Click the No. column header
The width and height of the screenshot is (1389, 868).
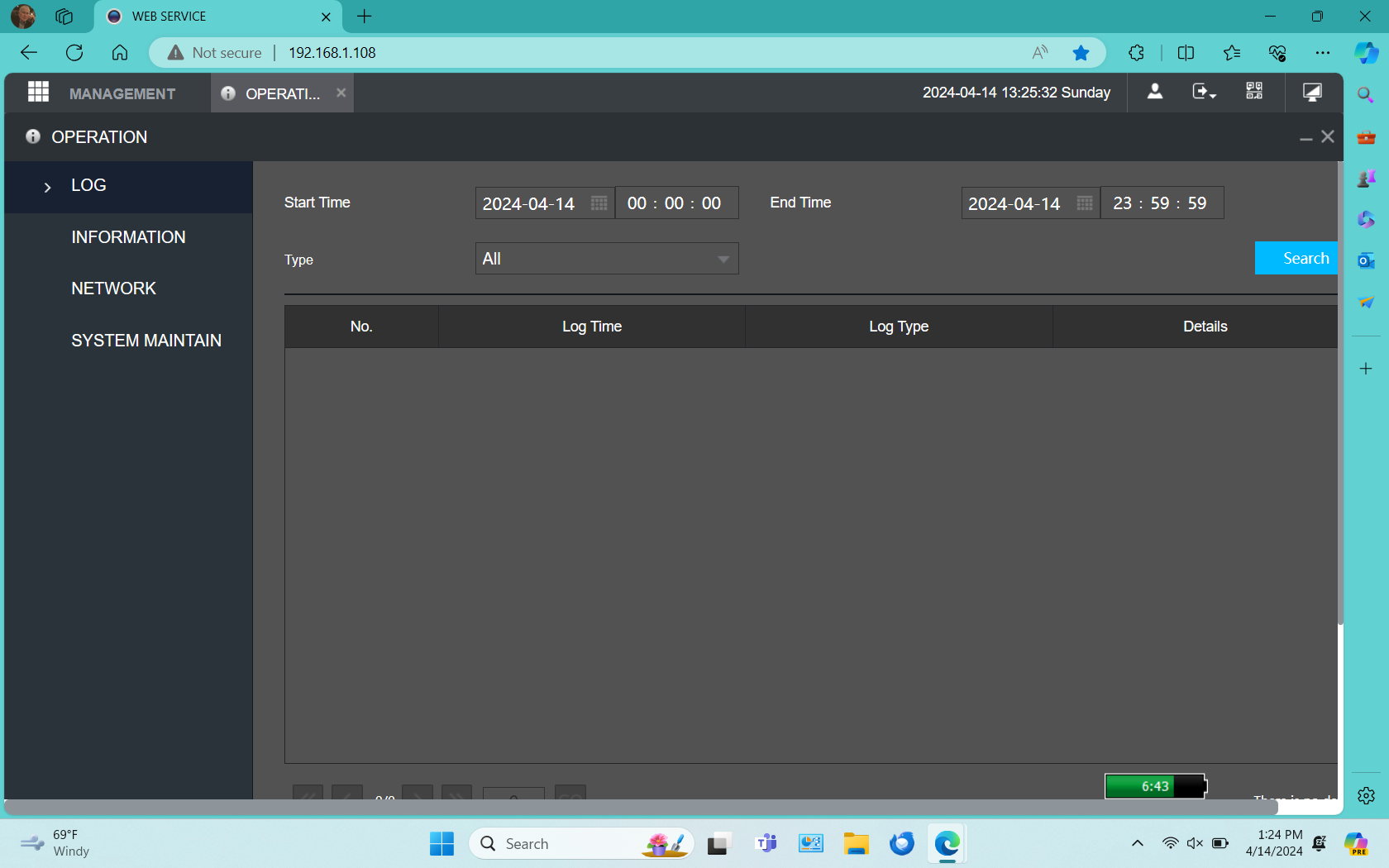click(x=361, y=327)
